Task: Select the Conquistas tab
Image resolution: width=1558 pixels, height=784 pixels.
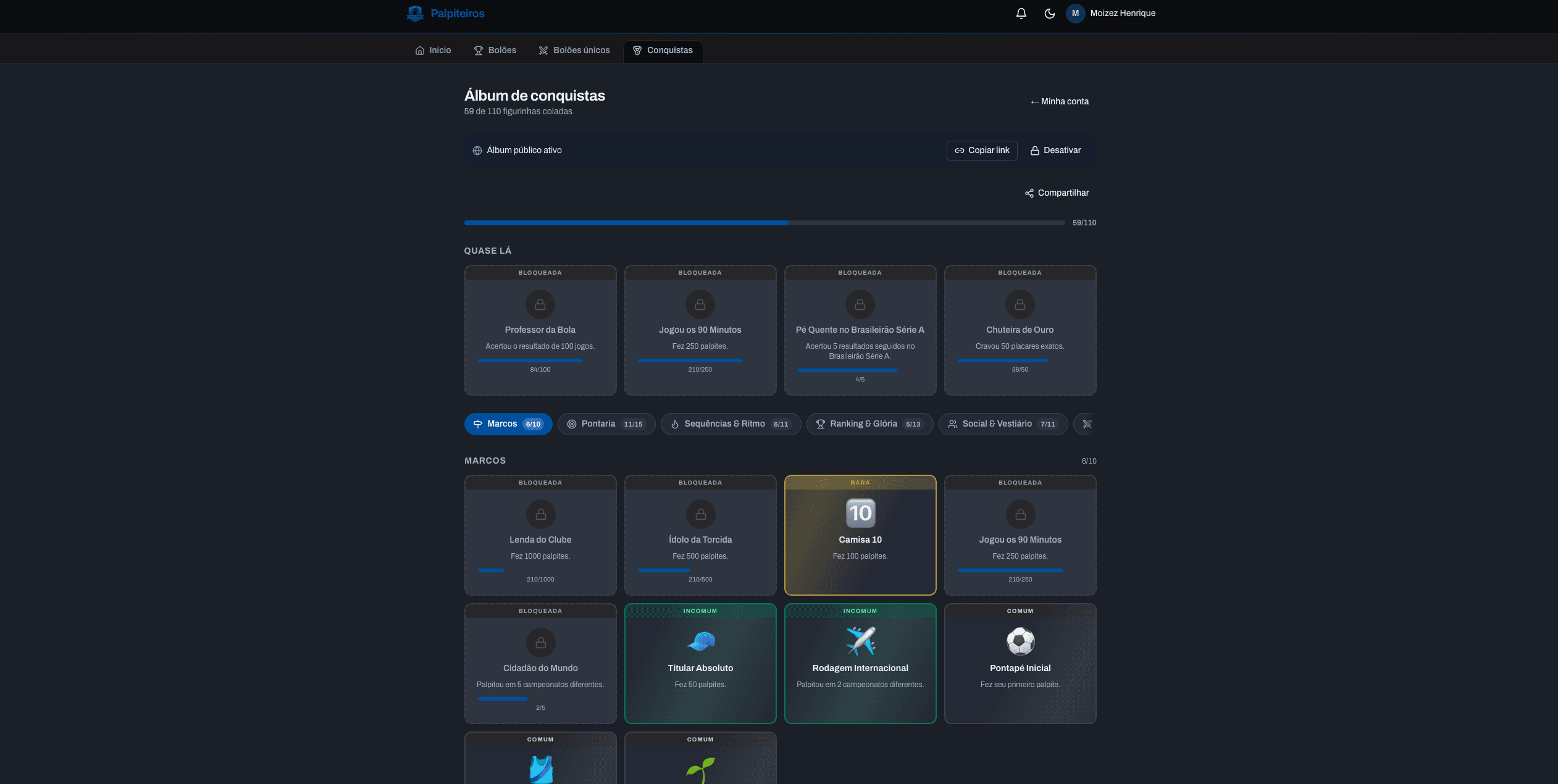Action: click(x=663, y=51)
